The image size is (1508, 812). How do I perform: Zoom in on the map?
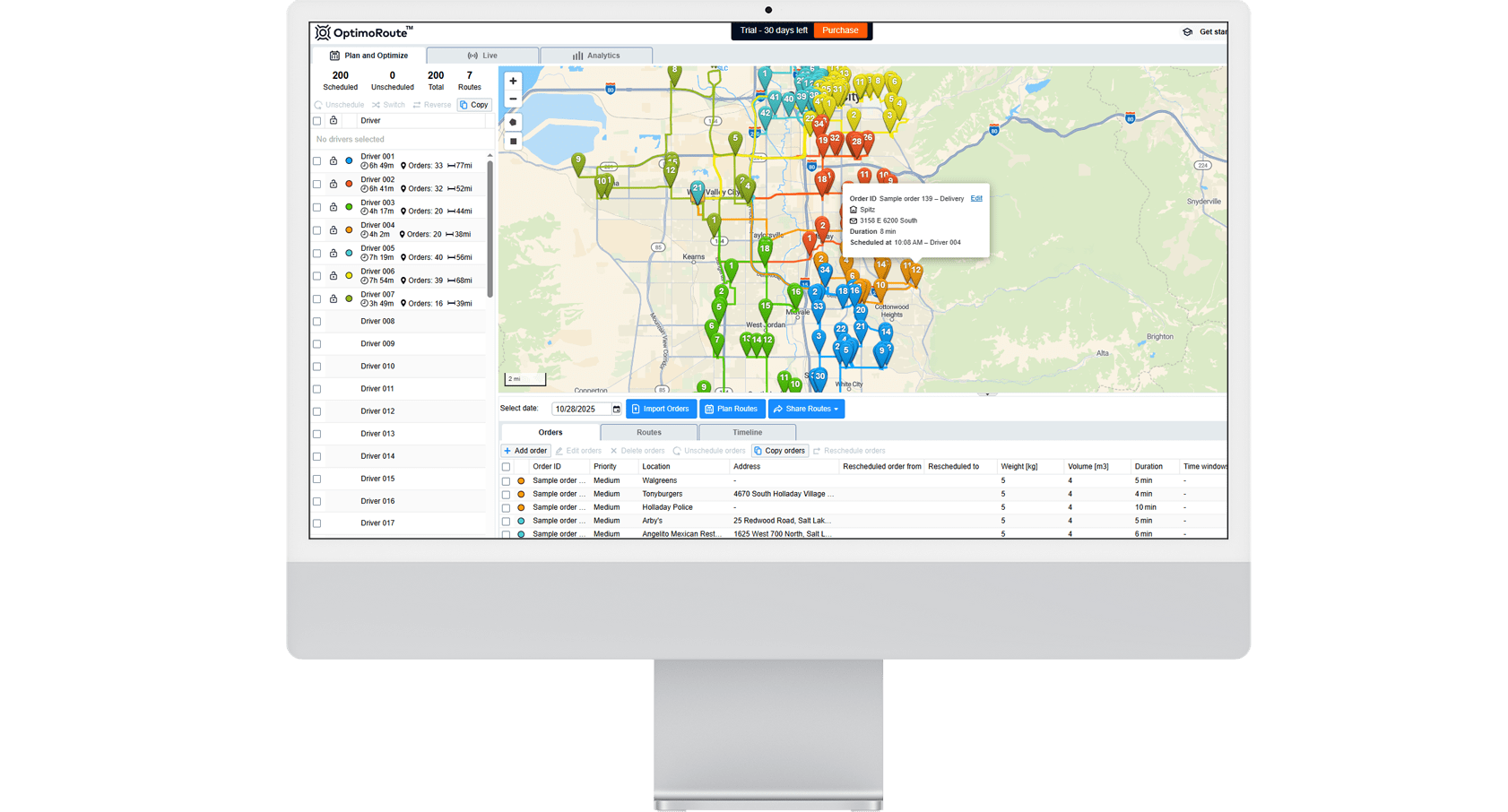click(513, 81)
